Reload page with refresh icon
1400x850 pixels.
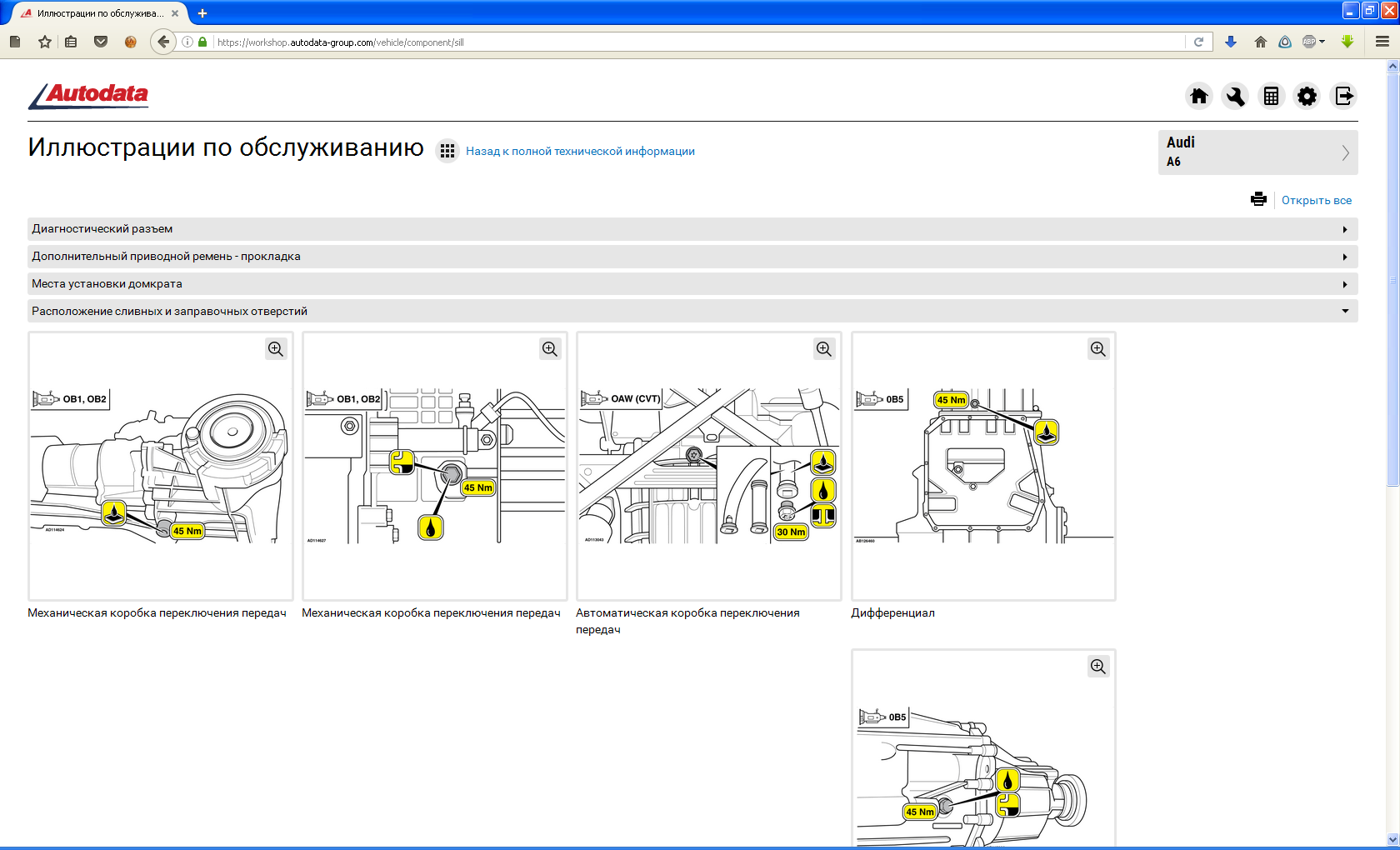click(x=1198, y=42)
